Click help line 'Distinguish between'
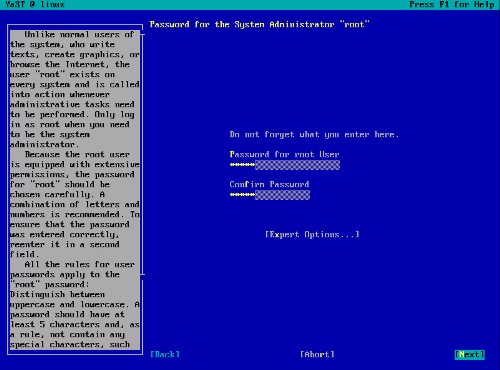The image size is (500, 370). coord(57,295)
